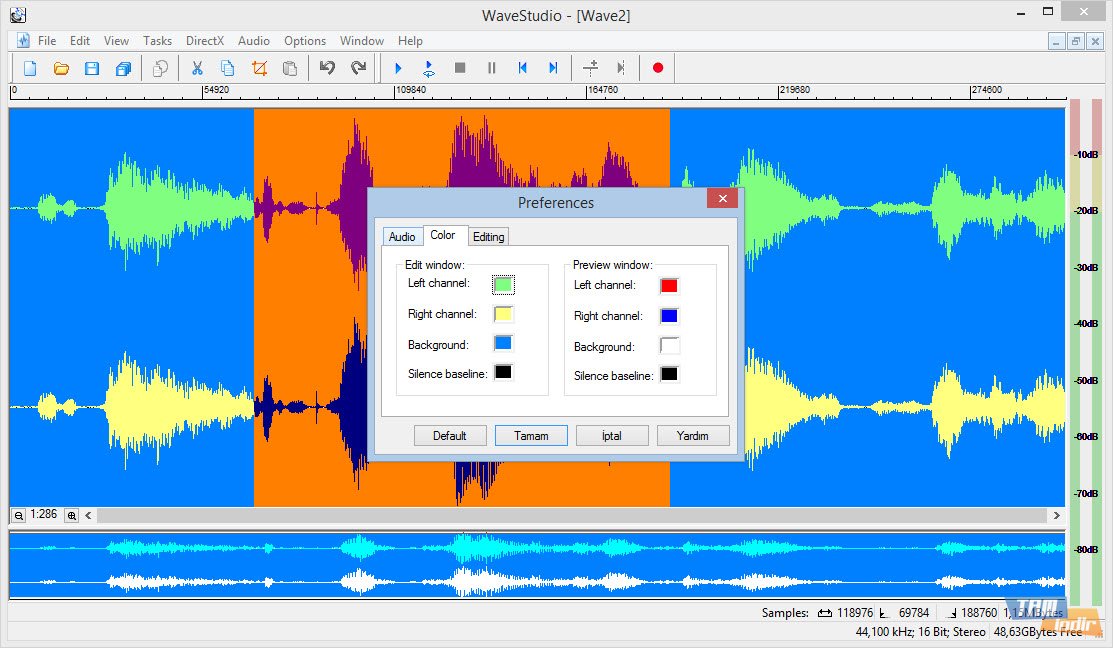Click the Default button in Preferences
The height and width of the screenshot is (648, 1113).
(x=450, y=436)
